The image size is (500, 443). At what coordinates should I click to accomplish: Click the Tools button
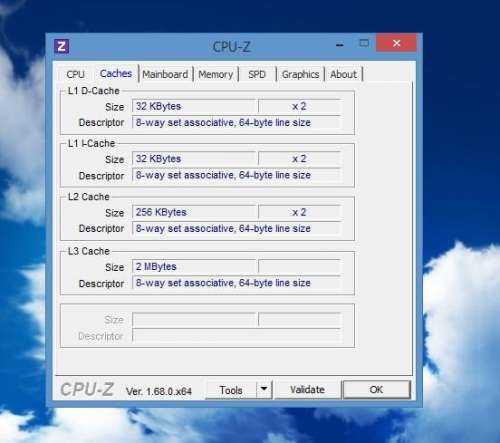pyautogui.click(x=231, y=390)
